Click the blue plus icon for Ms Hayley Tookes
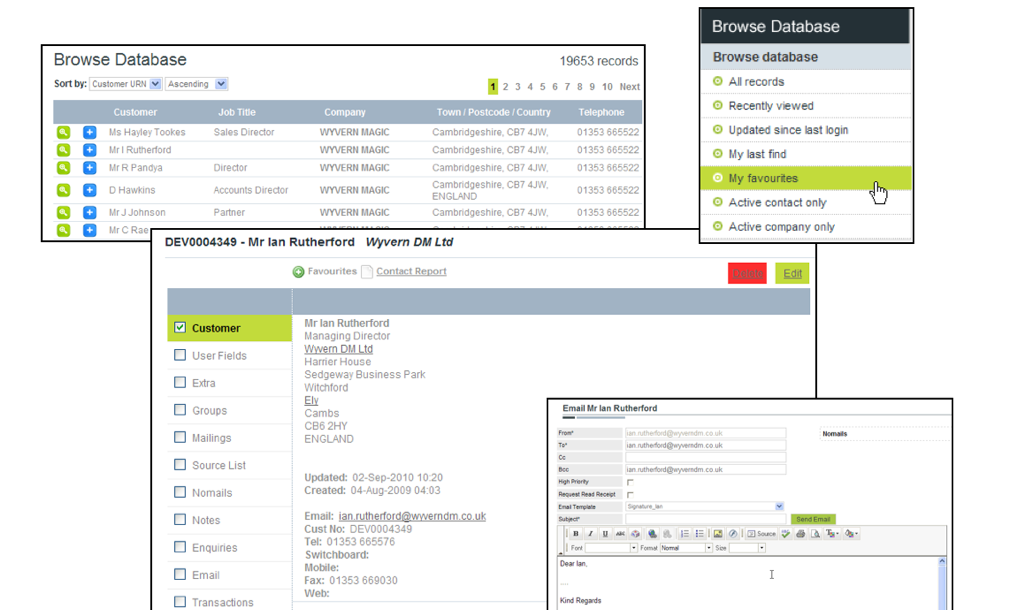The width and height of the screenshot is (1033, 610). (x=90, y=132)
